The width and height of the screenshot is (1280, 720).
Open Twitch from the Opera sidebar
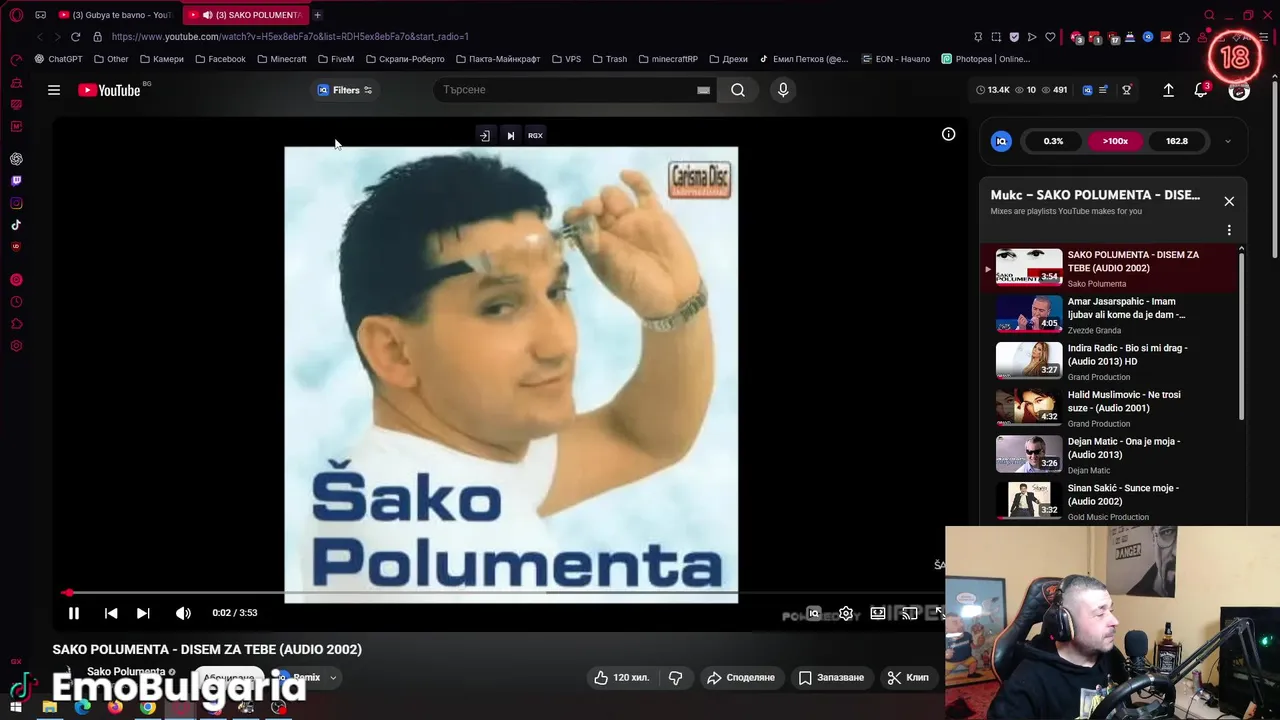[x=16, y=181]
